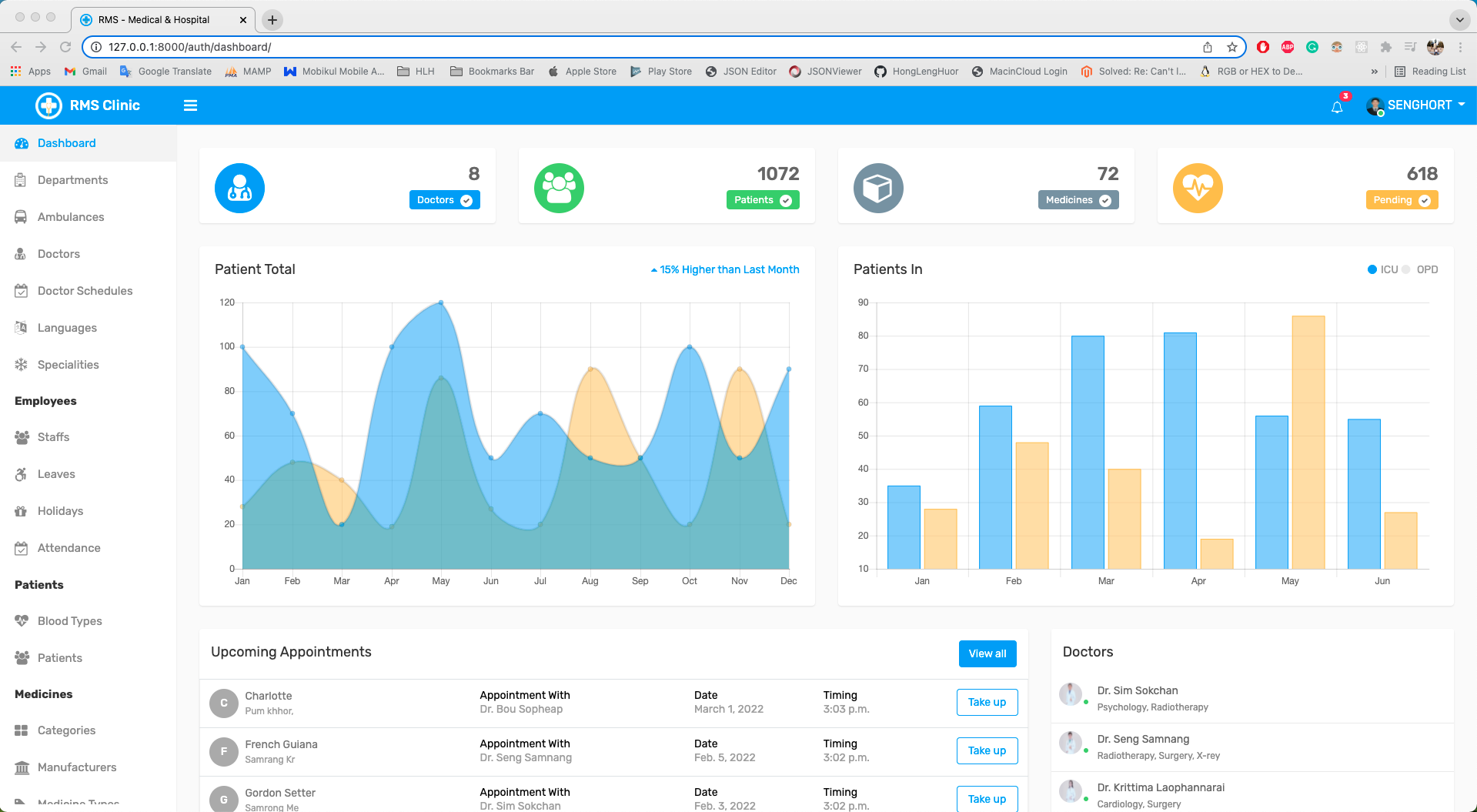Select the RMS - Medical & Hospital tab
Image resolution: width=1477 pixels, height=812 pixels.
point(153,19)
